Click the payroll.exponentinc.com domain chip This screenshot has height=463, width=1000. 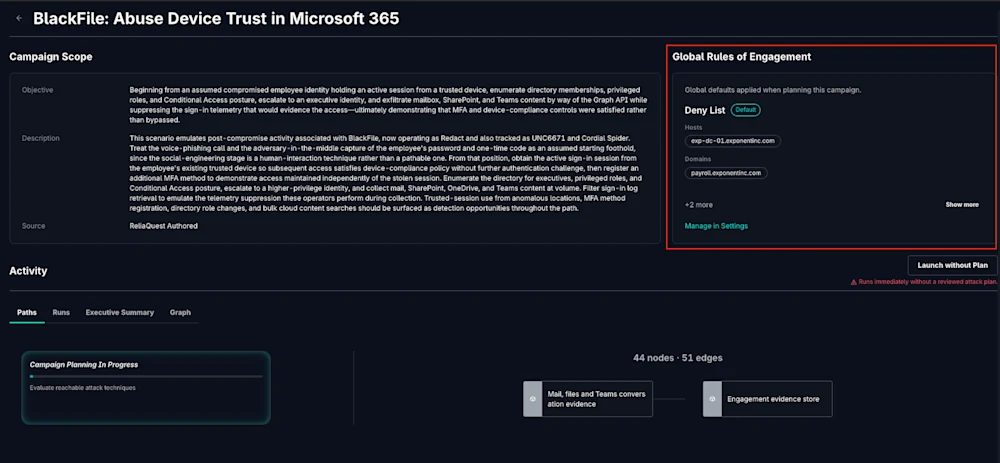point(726,173)
